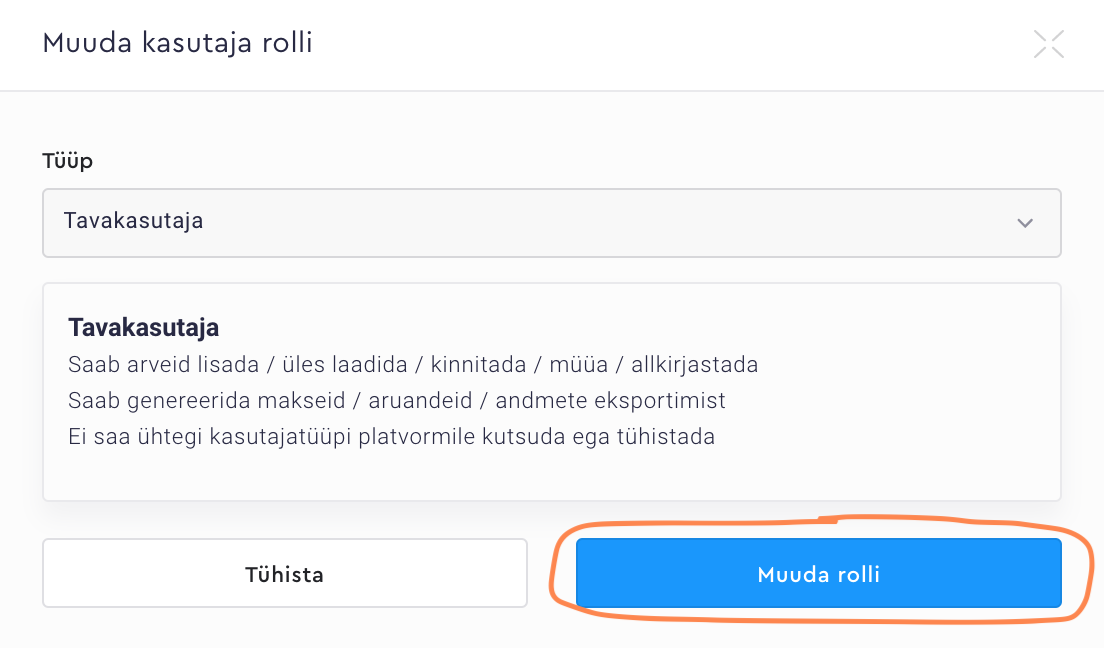This screenshot has width=1104, height=648.
Task: Expand the Tüüp dropdown chevron
Action: pyautogui.click(x=1024, y=222)
